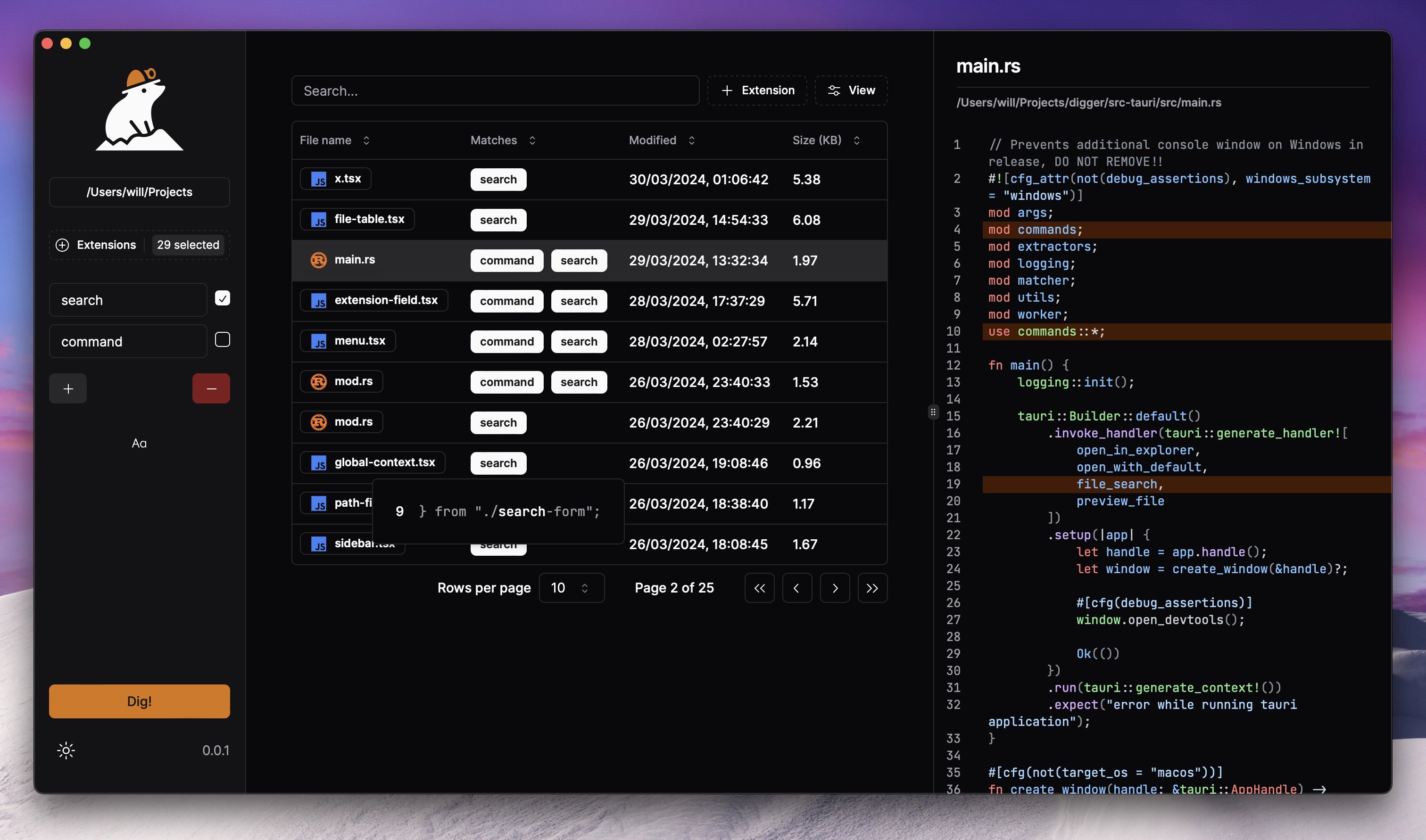This screenshot has height=840, width=1426.
Task: Open the /Users/will/Projects folder picker
Action: tap(139, 192)
